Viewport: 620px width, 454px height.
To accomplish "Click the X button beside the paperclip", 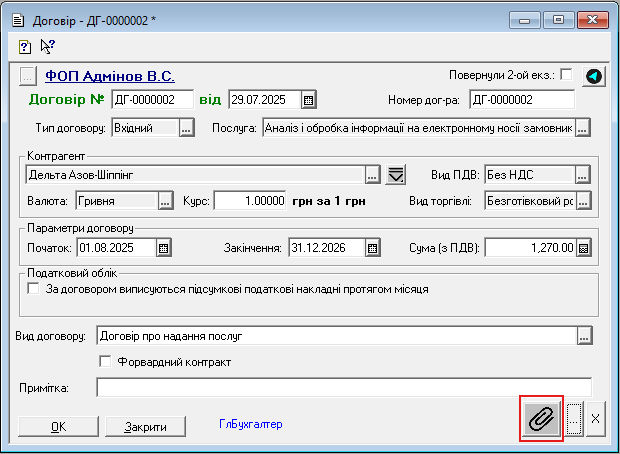I will pyautogui.click(x=595, y=419).
